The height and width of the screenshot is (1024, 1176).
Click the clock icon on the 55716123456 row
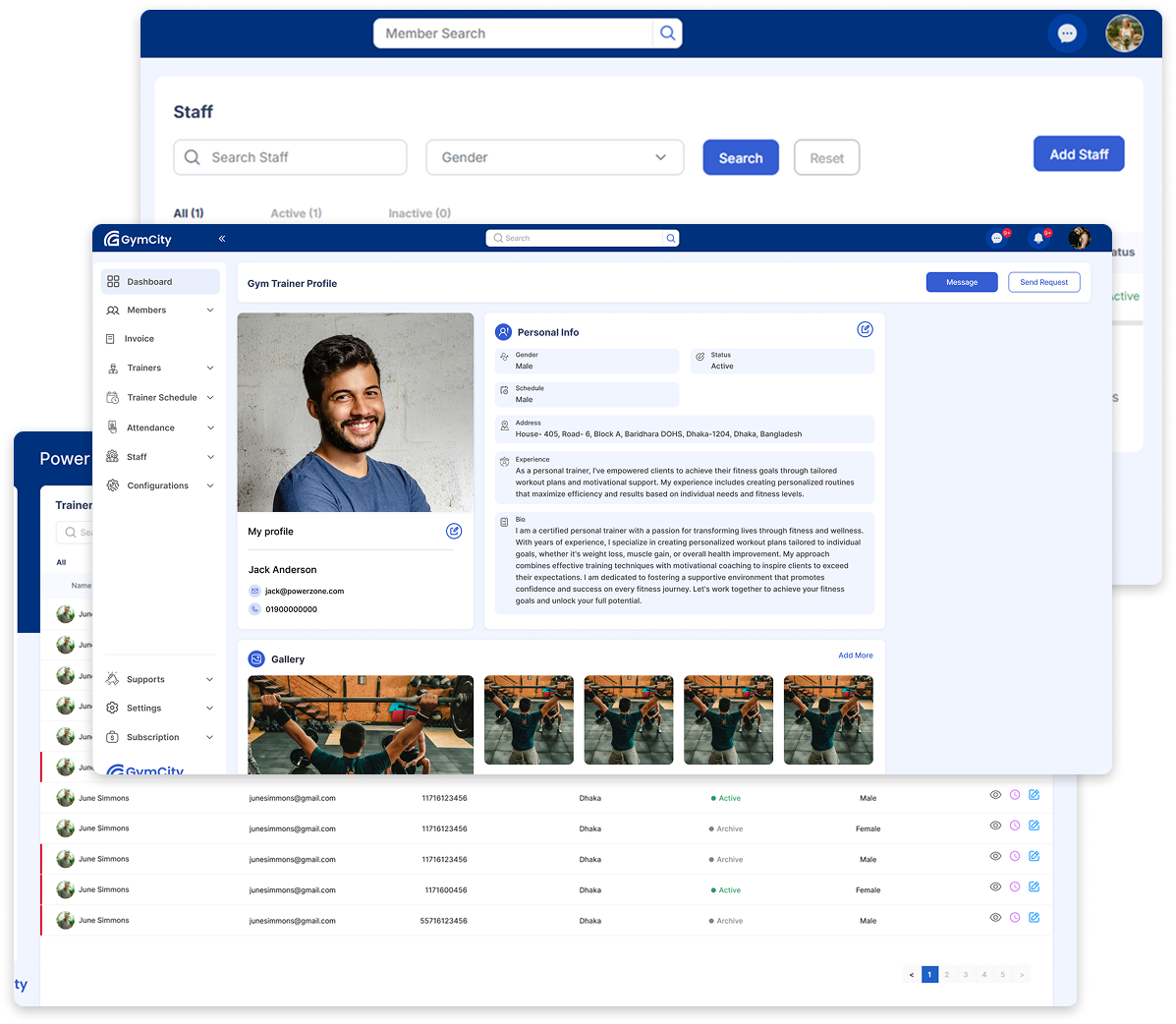(x=1015, y=918)
